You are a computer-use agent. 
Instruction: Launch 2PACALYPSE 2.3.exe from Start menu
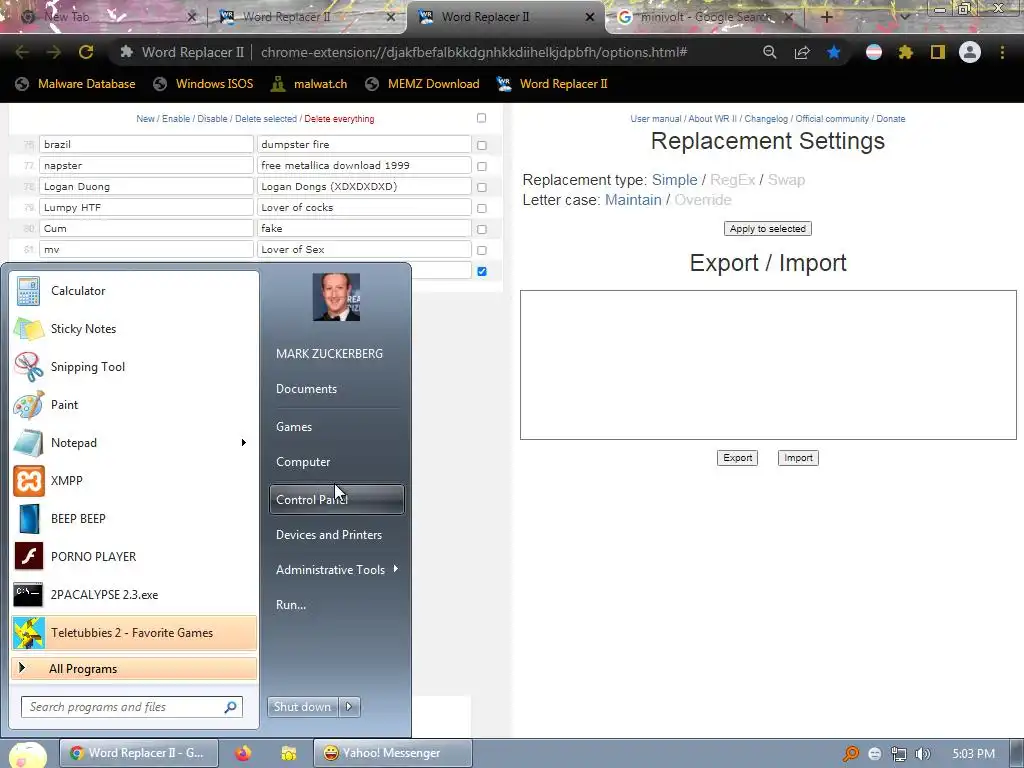click(134, 594)
